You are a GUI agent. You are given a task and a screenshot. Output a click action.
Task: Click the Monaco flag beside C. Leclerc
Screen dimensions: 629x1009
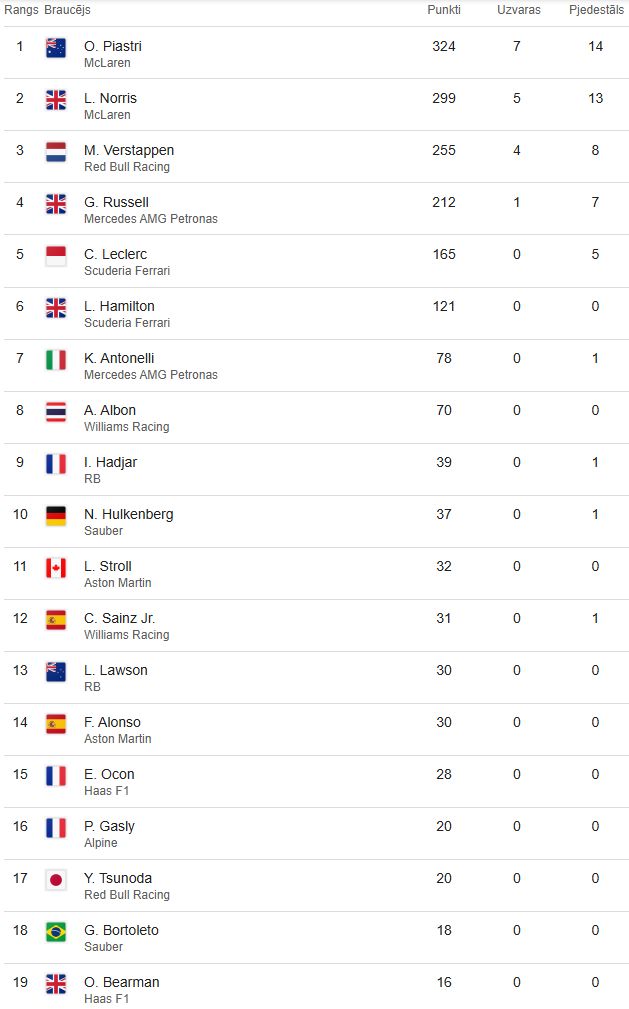56,256
